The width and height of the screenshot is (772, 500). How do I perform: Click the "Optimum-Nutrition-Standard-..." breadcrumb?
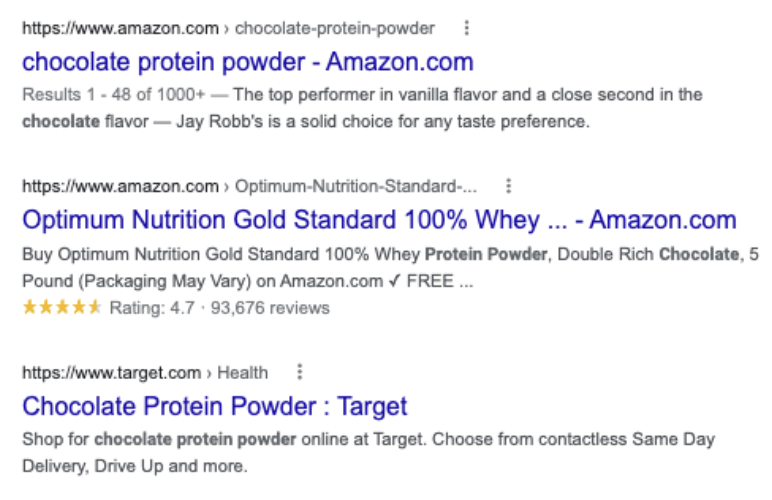pyautogui.click(x=356, y=186)
